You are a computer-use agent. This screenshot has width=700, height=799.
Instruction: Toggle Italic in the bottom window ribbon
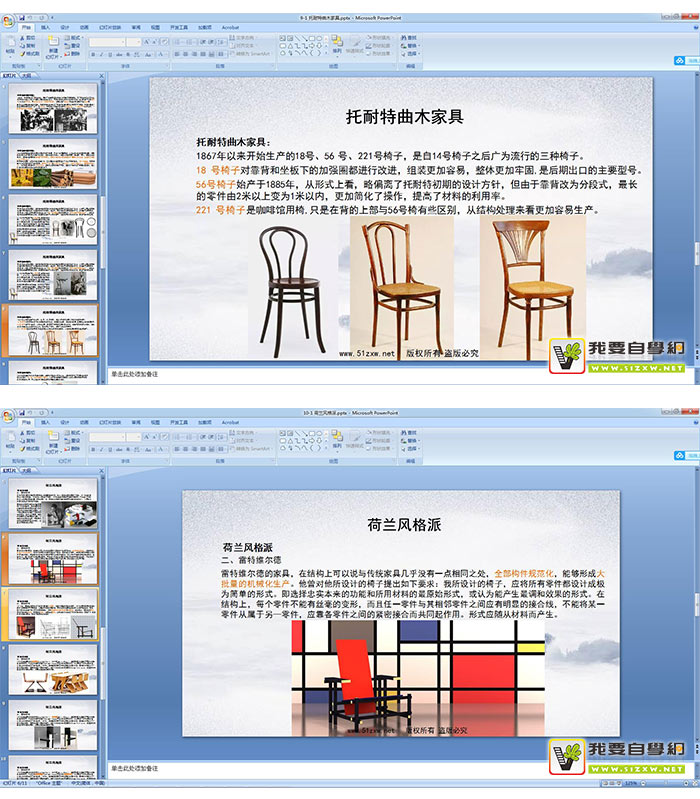(102, 449)
